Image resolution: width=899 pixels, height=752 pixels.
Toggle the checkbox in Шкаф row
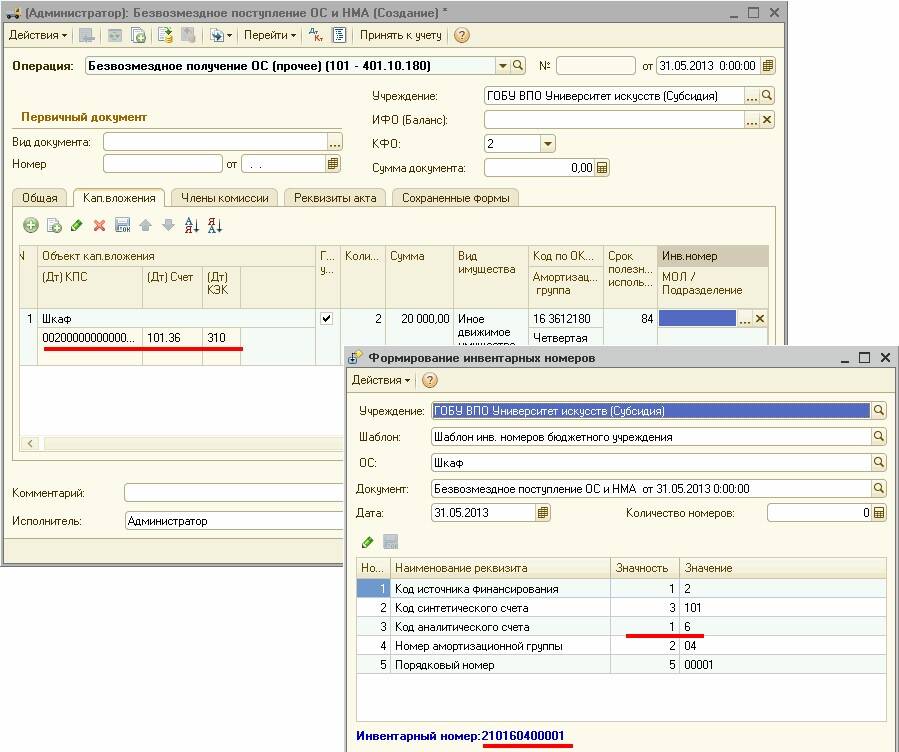coord(326,319)
